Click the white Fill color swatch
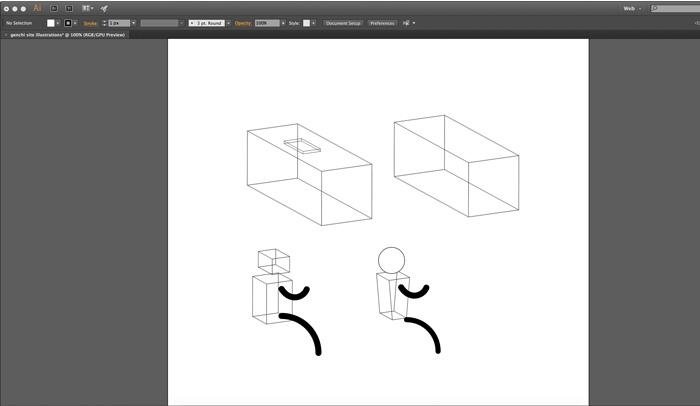 [50, 23]
